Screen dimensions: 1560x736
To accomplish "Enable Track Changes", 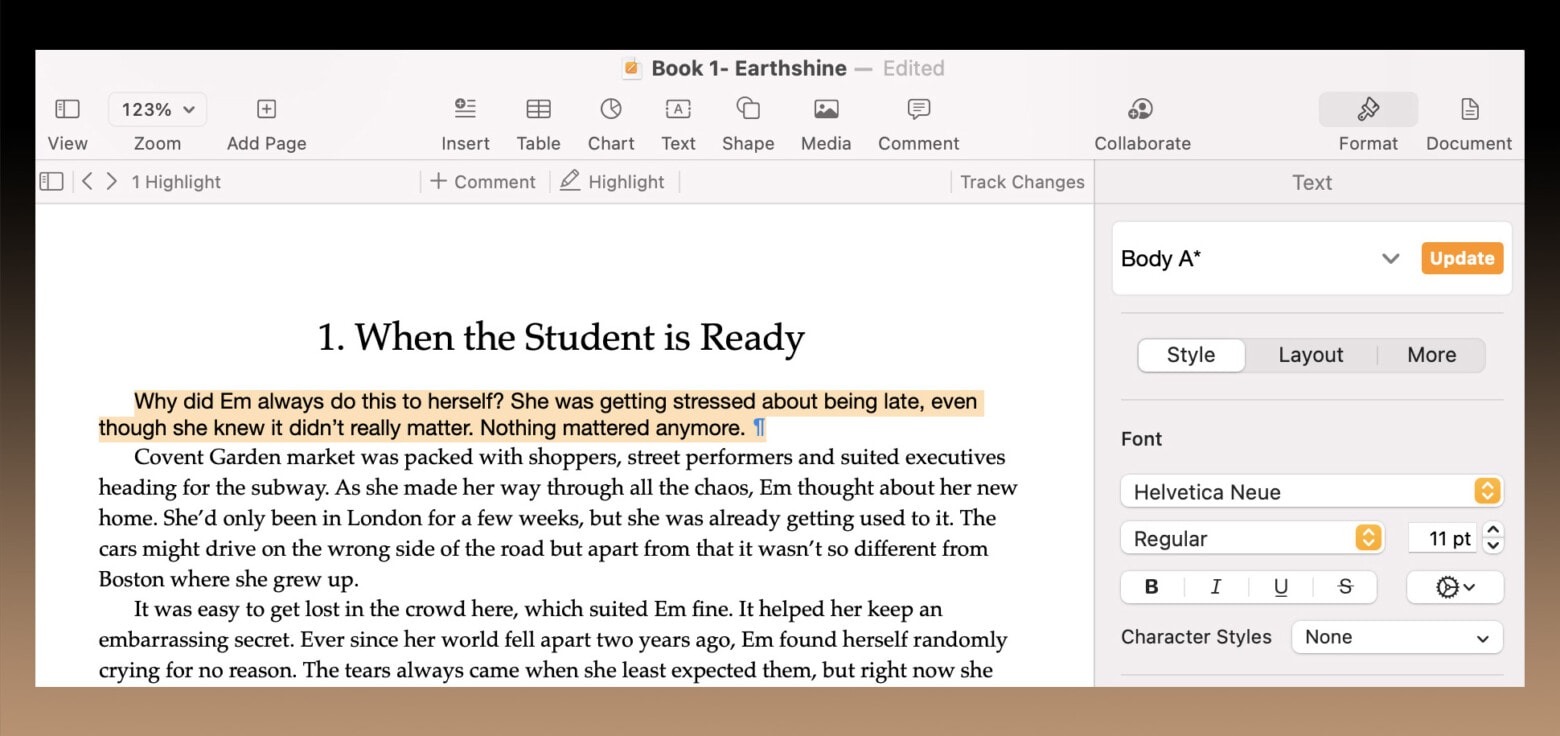I will point(1021,182).
